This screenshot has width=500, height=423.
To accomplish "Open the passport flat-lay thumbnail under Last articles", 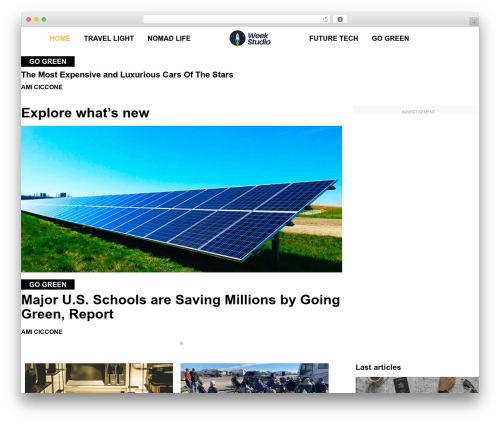I will (417, 385).
